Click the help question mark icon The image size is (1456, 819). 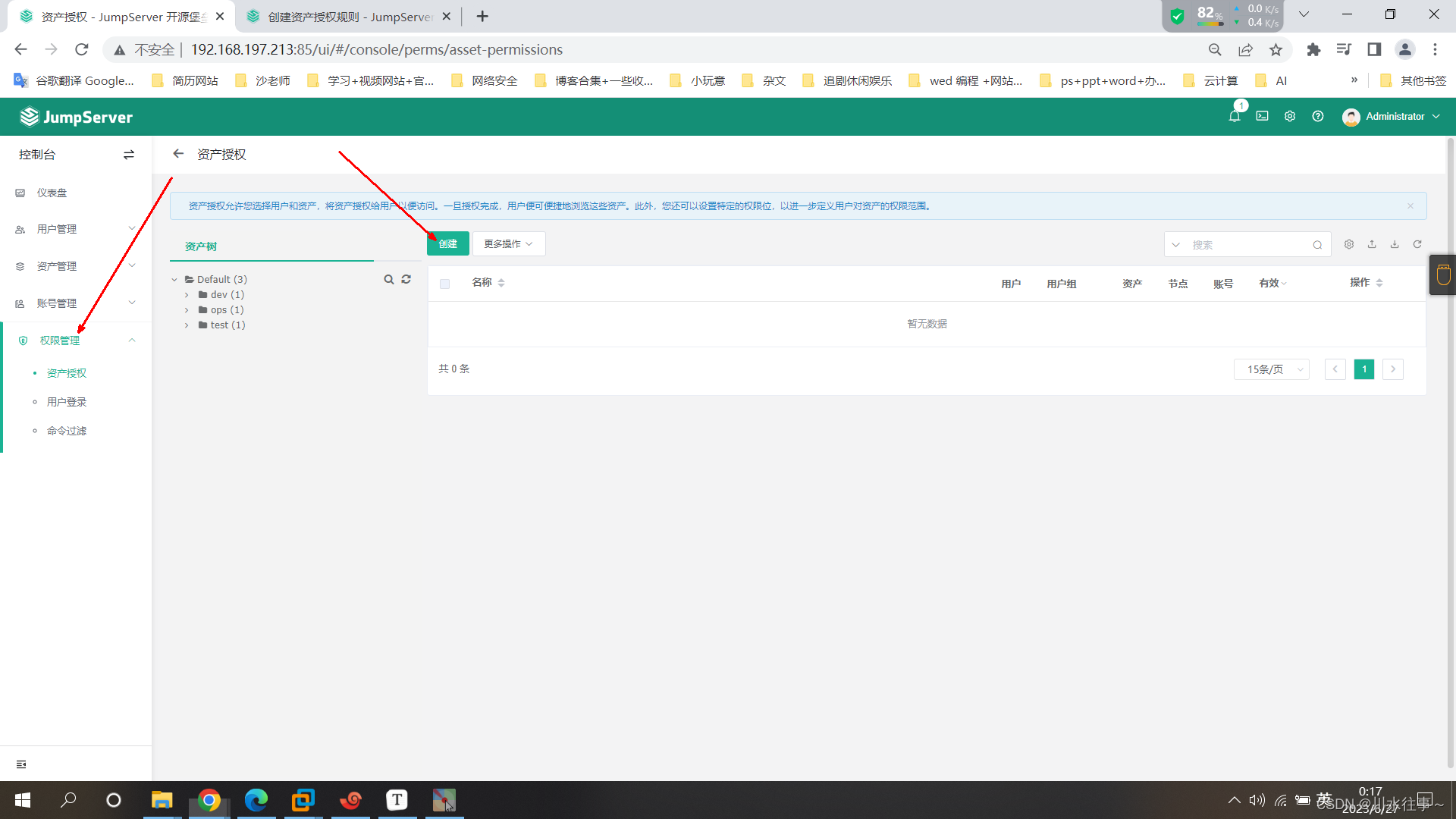(1318, 117)
